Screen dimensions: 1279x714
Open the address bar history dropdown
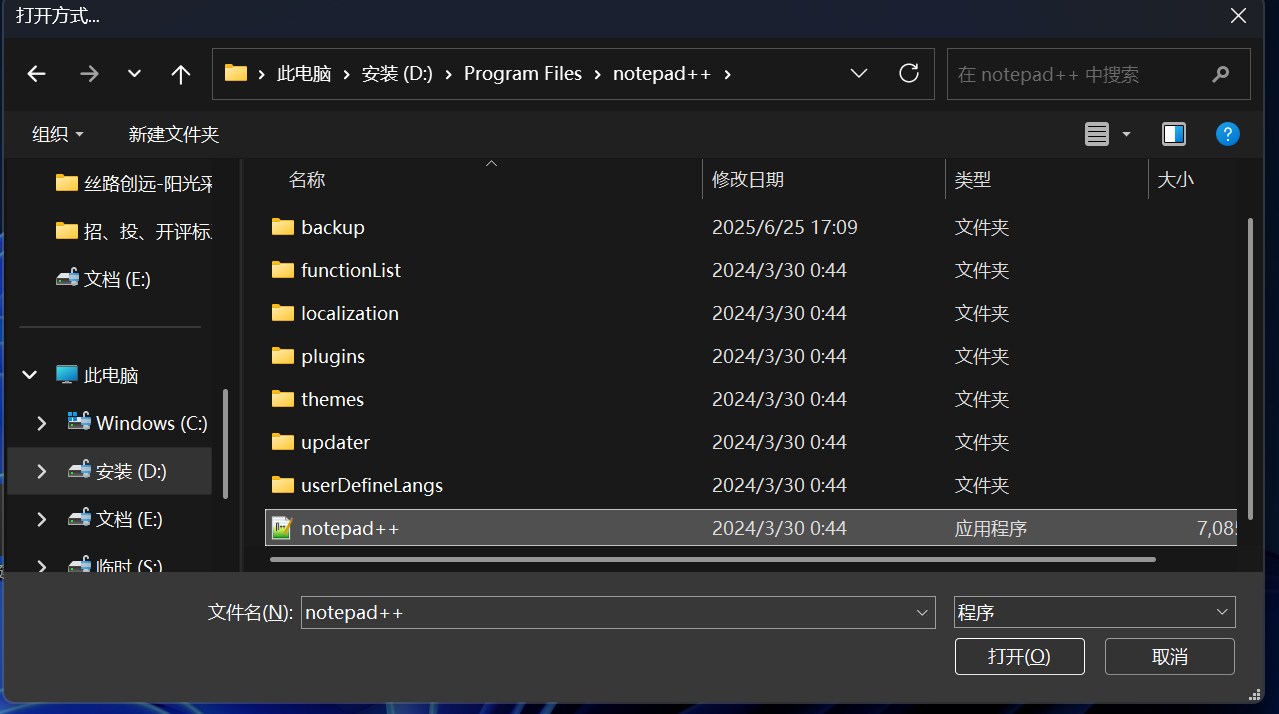pos(858,74)
